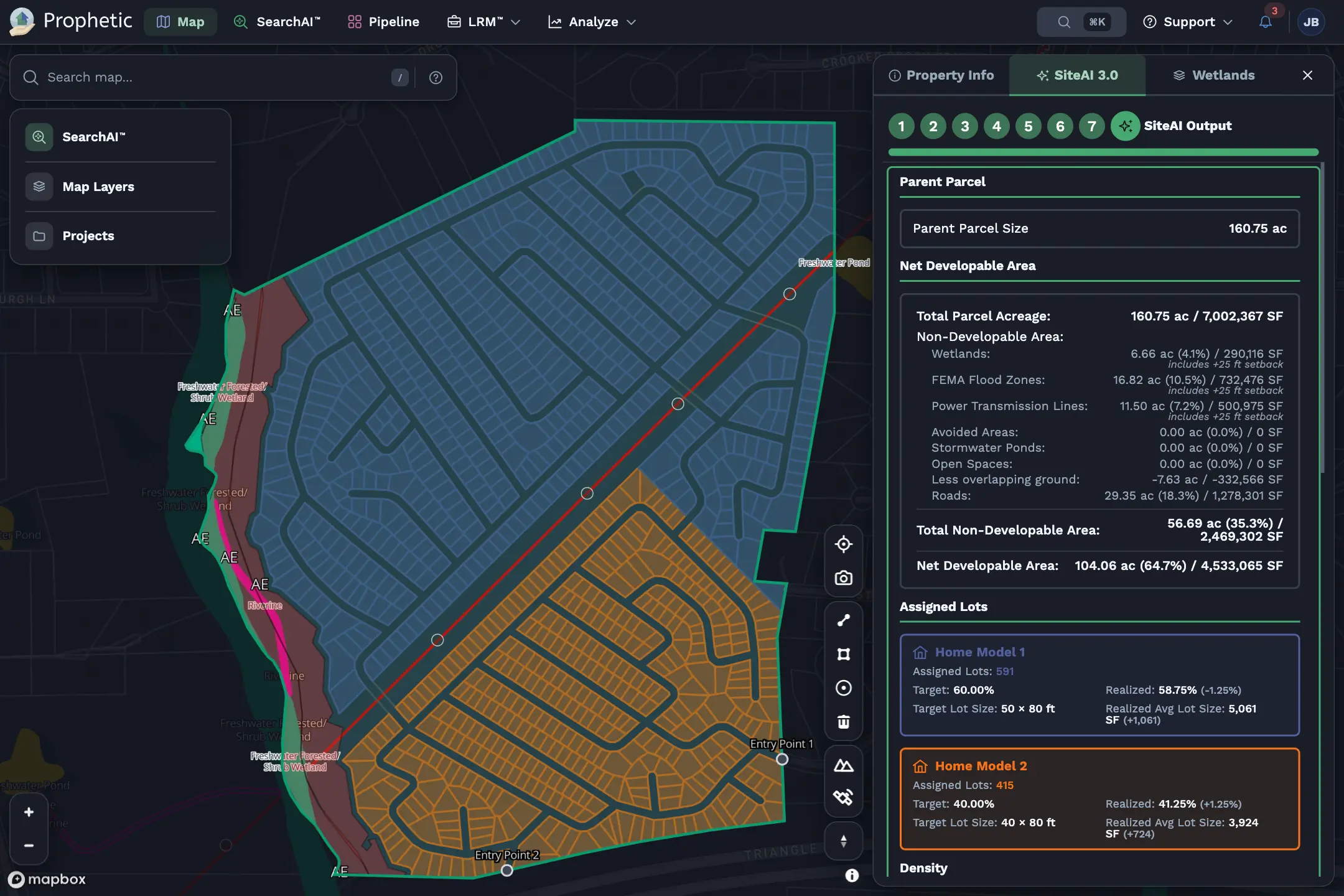Reset map north with compass icon

pos(843,841)
